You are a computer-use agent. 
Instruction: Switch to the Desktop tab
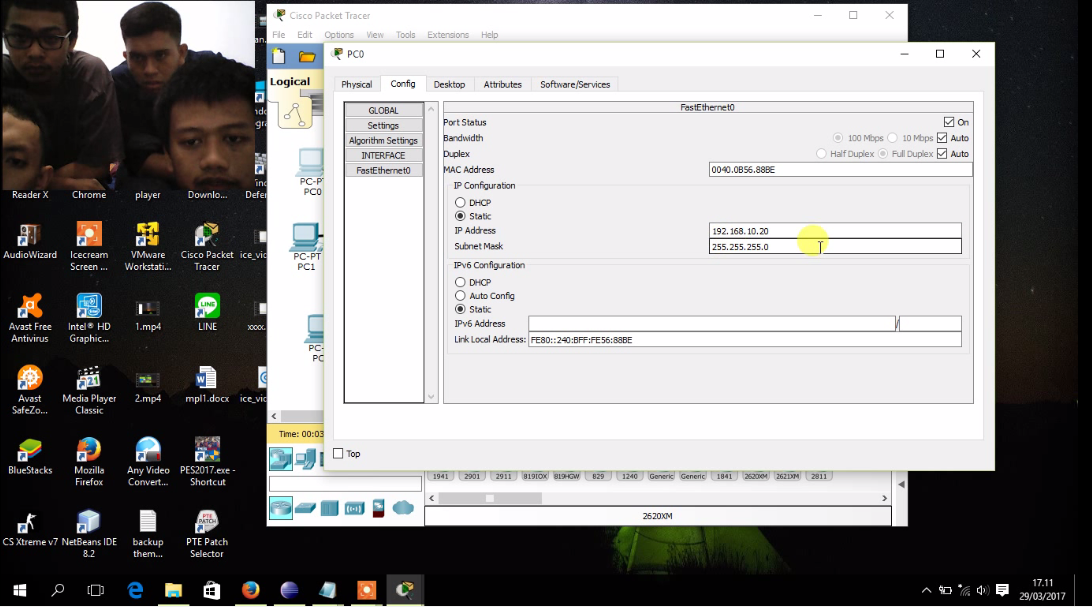click(449, 84)
